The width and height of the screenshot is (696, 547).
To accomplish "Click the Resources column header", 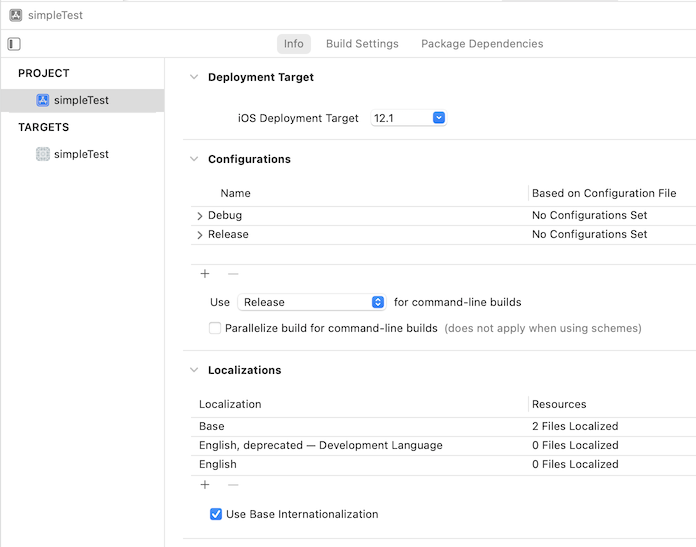I will pyautogui.click(x=559, y=404).
